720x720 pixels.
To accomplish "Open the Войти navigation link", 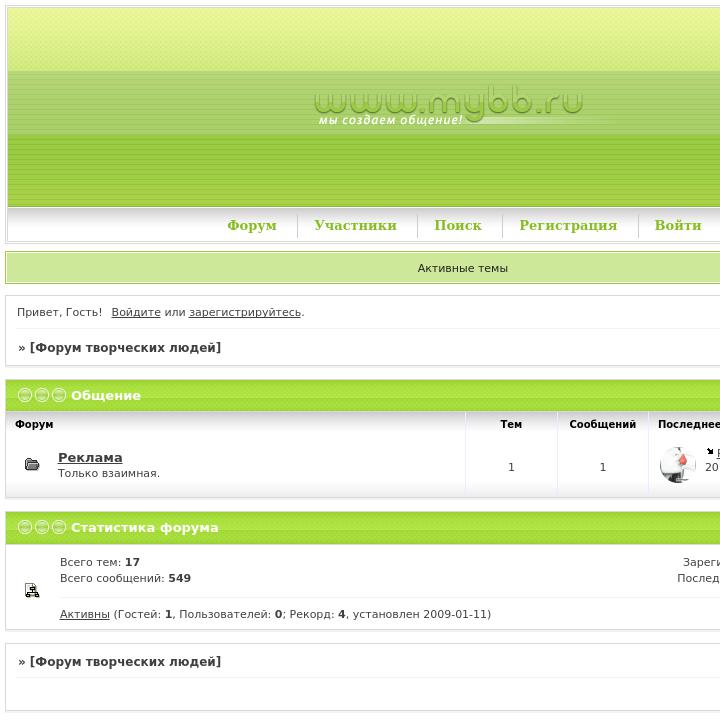I will (678, 225).
